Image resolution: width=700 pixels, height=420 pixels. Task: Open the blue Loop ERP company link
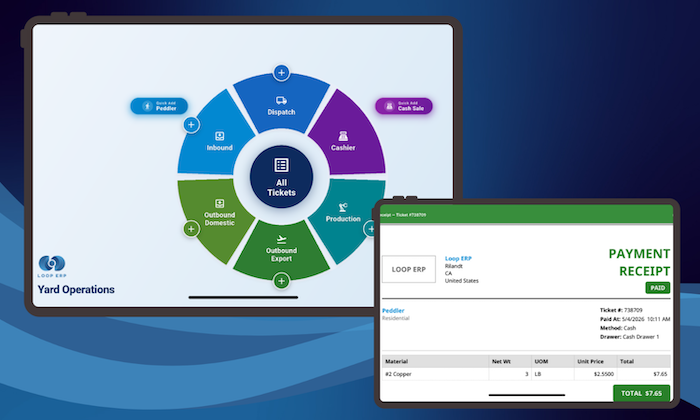click(458, 258)
